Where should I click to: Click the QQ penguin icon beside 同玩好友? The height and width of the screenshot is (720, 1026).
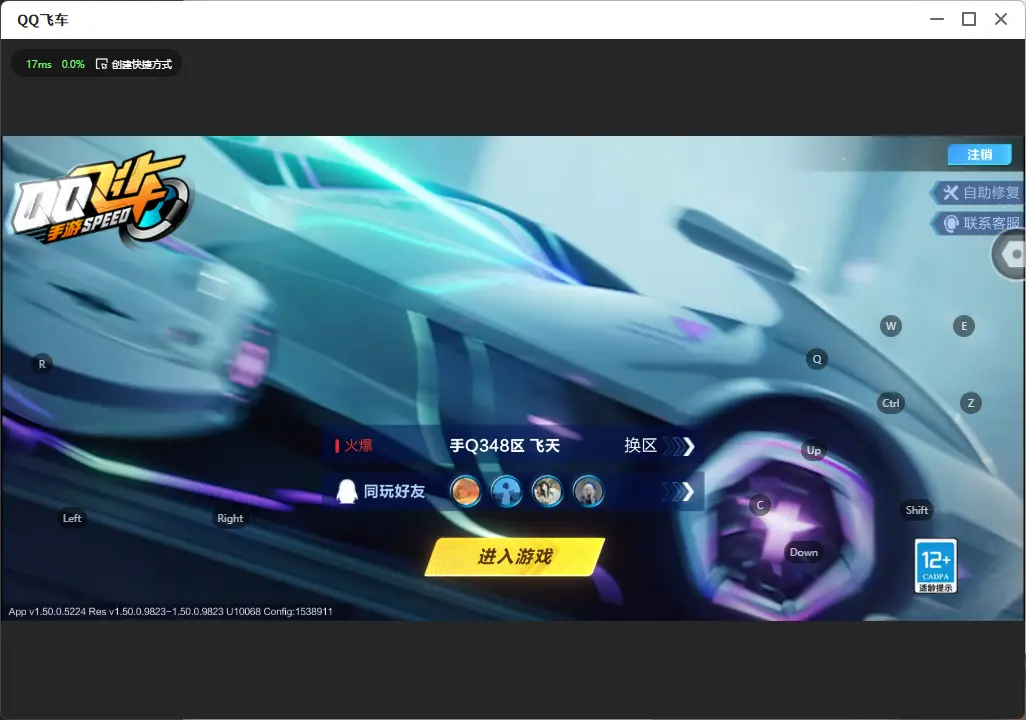tap(346, 491)
